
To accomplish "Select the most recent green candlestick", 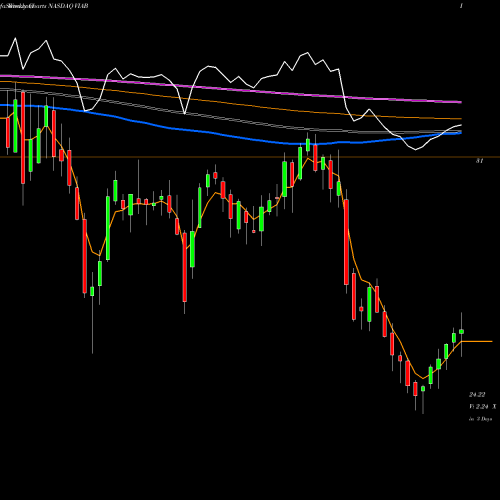I will (x=461, y=331).
